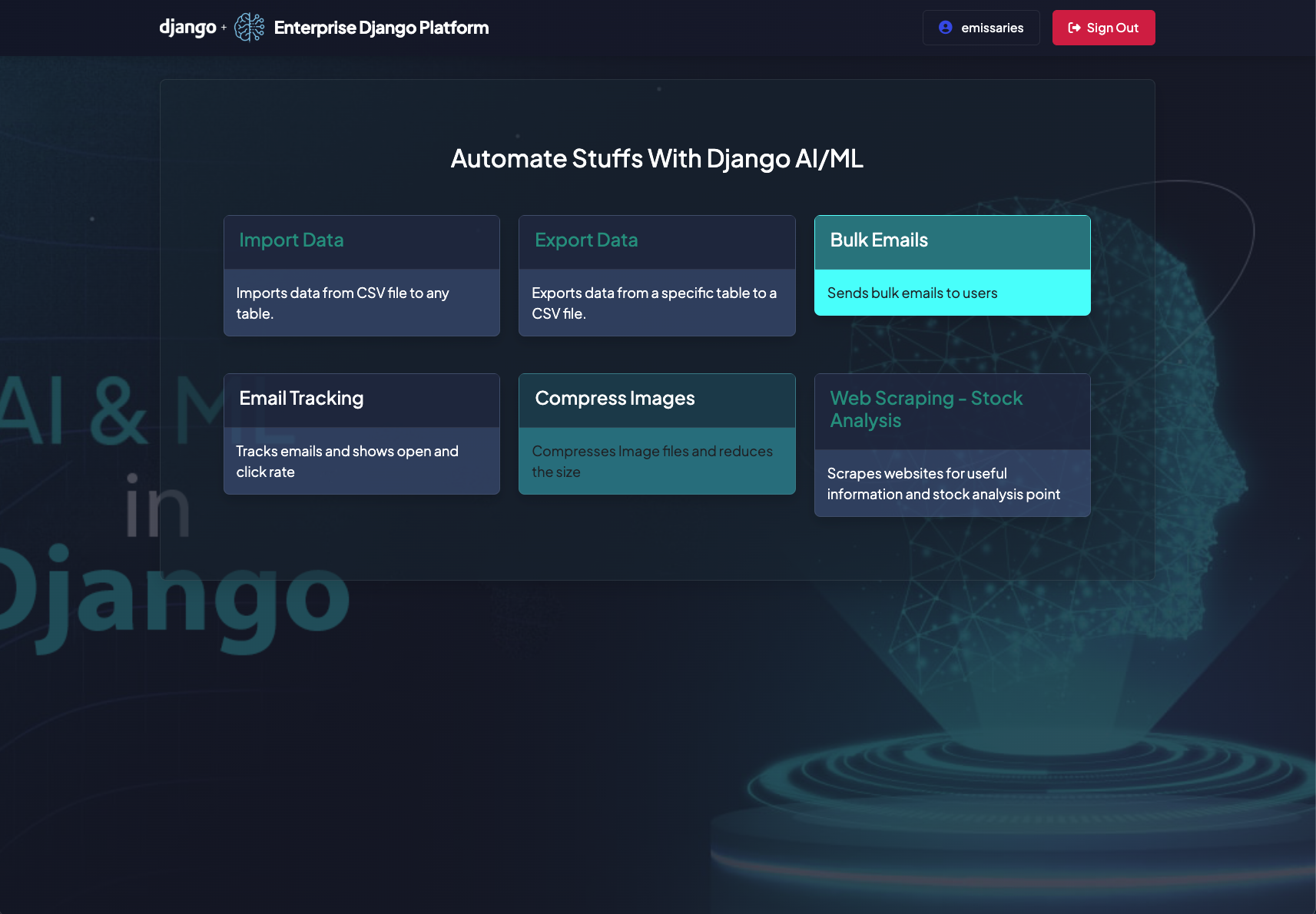Screen dimensions: 1316x914
Task: Click the Compress Images description text
Action: [x=653, y=461]
